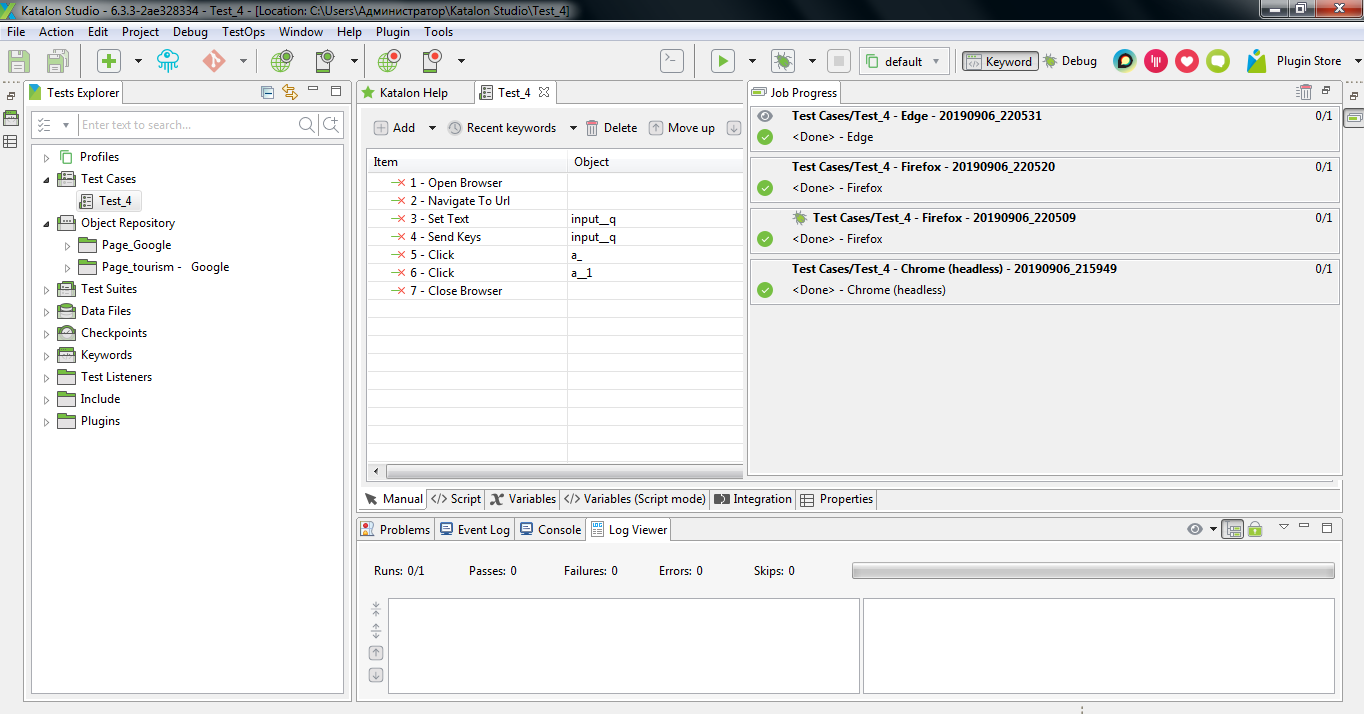
Task: Click the Save floppy disk icon
Action: point(19,61)
